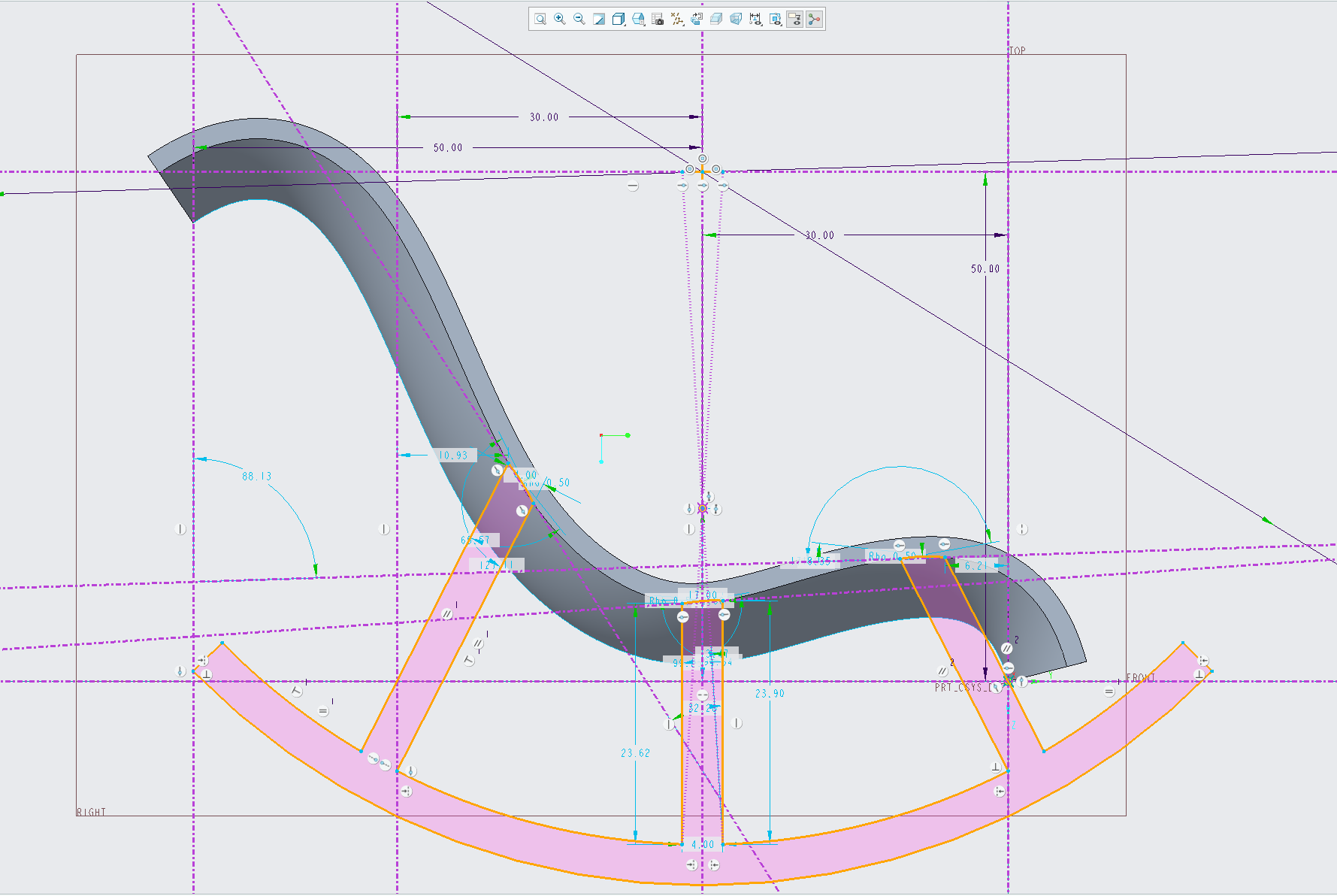Click the Sketch View orientation icon
1337x896 pixels.
(697, 19)
